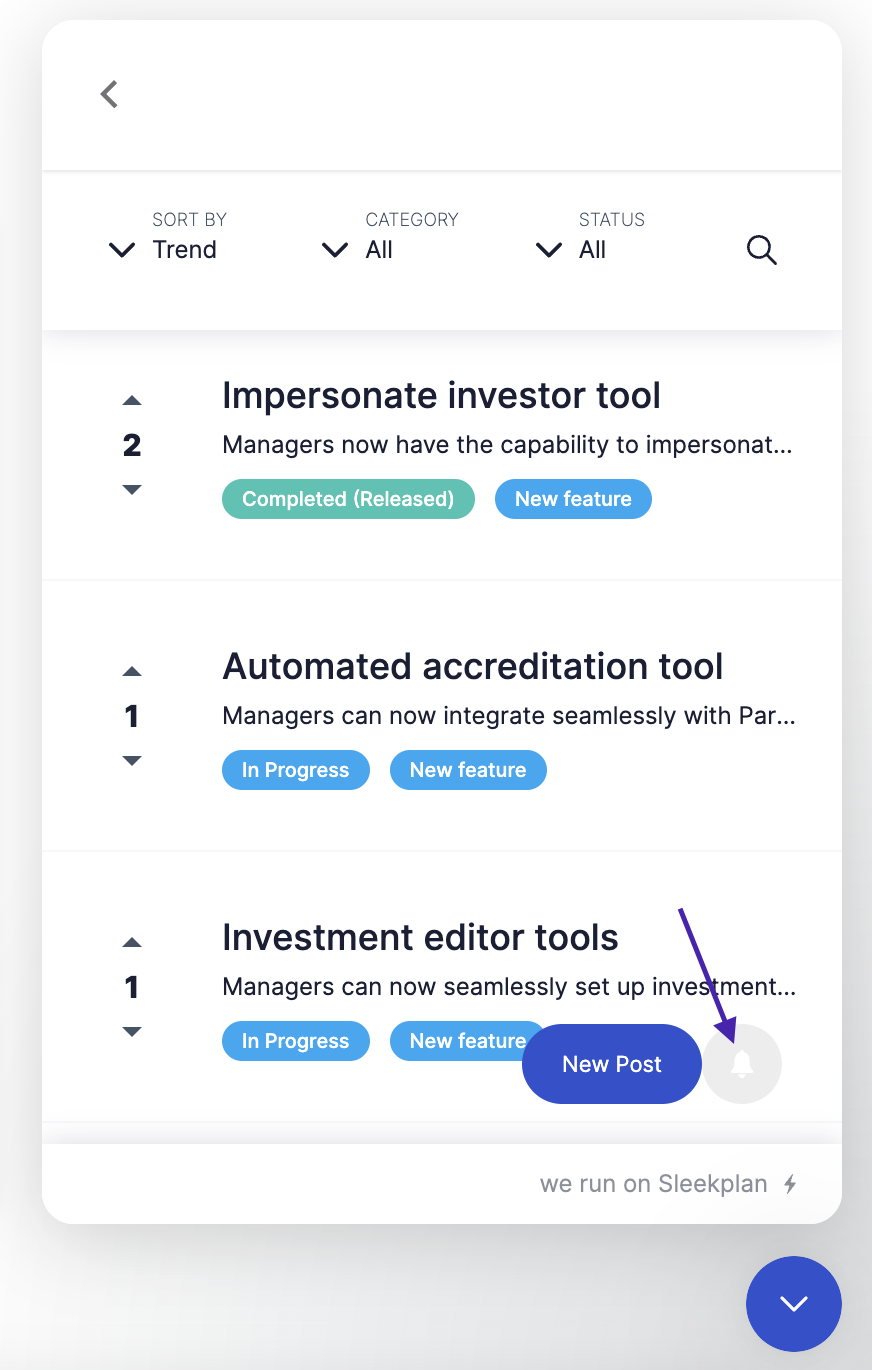Open Impersonate investor tool post title
The height and width of the screenshot is (1370, 872).
coord(441,396)
